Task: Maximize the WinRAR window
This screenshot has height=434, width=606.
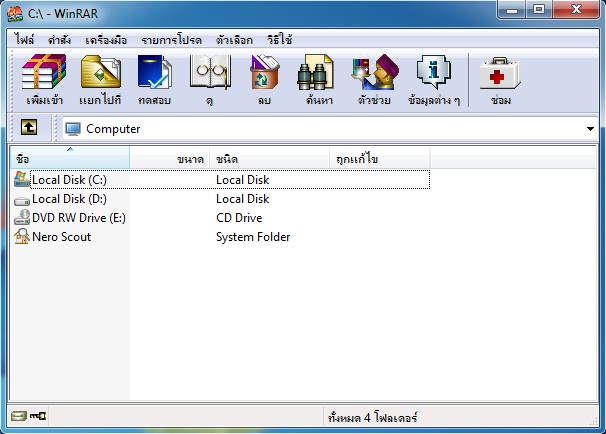Action: coord(539,10)
